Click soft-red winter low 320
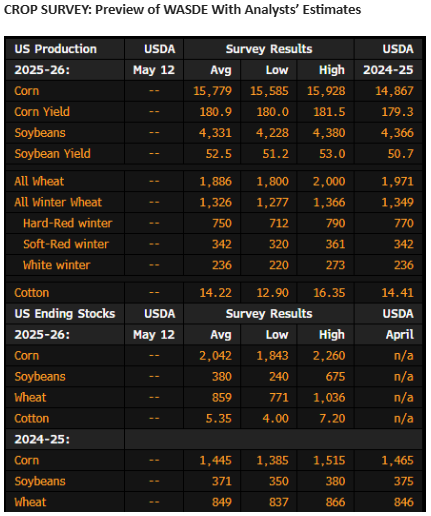Viewport: 431px width, 516px height. click(x=279, y=244)
